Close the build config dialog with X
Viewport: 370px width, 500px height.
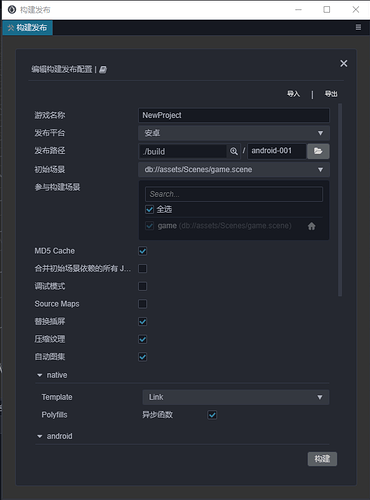pos(344,63)
